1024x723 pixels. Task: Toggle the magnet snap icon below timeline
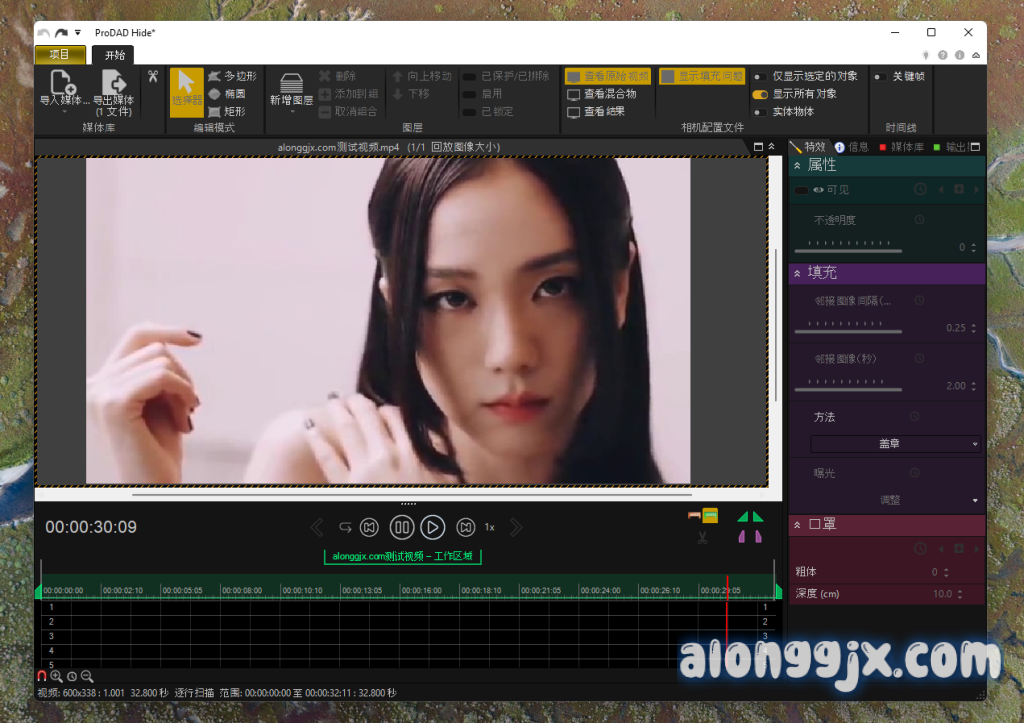(42, 676)
